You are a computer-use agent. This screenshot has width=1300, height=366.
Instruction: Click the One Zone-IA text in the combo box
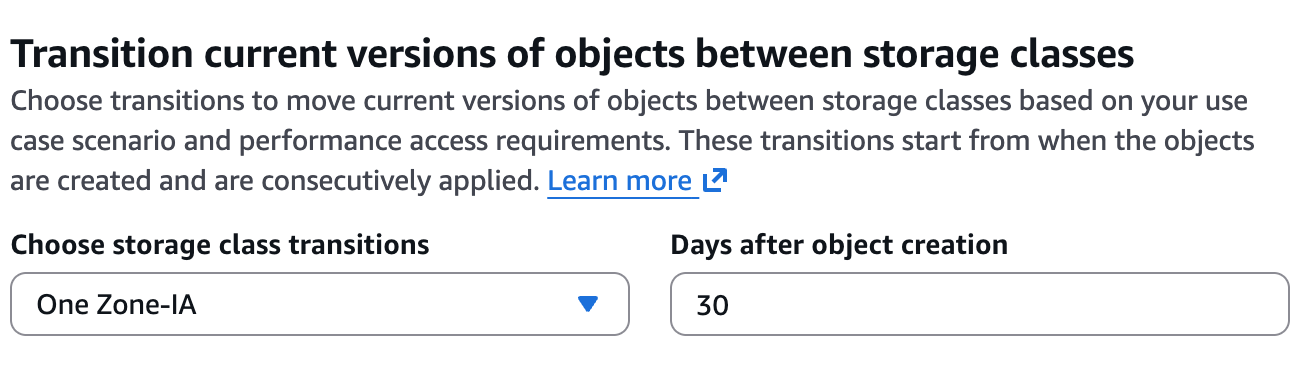coord(116,305)
